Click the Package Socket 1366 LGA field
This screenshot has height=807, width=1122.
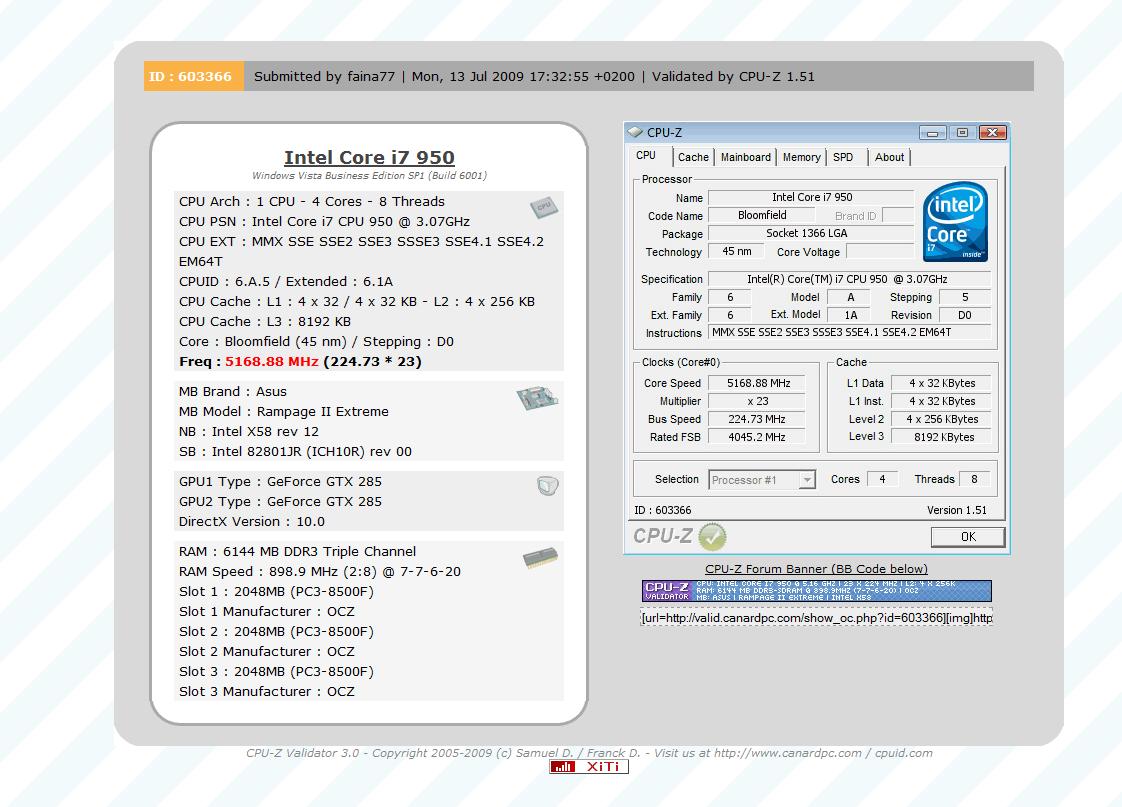pos(810,233)
